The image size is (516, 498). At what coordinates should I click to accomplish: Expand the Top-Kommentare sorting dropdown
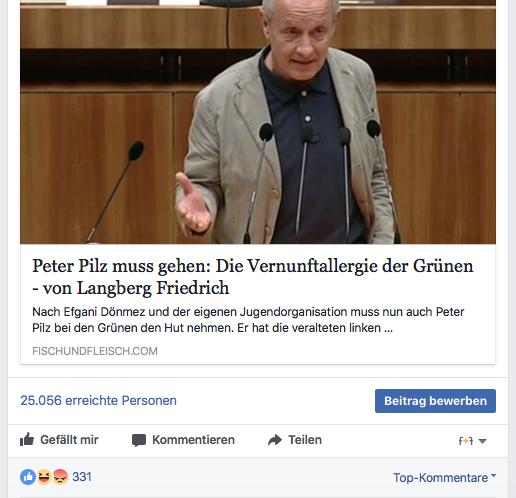point(444,478)
